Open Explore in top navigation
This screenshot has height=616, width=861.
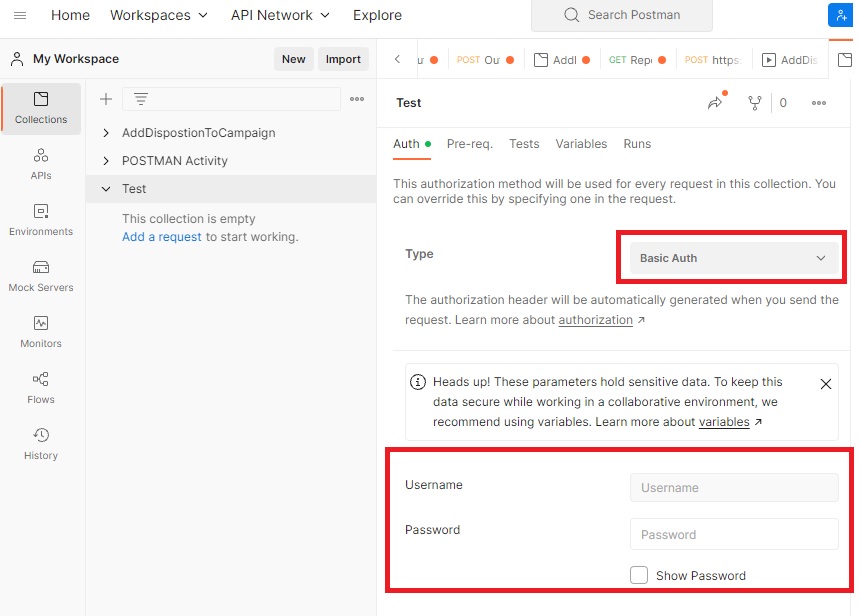377,15
